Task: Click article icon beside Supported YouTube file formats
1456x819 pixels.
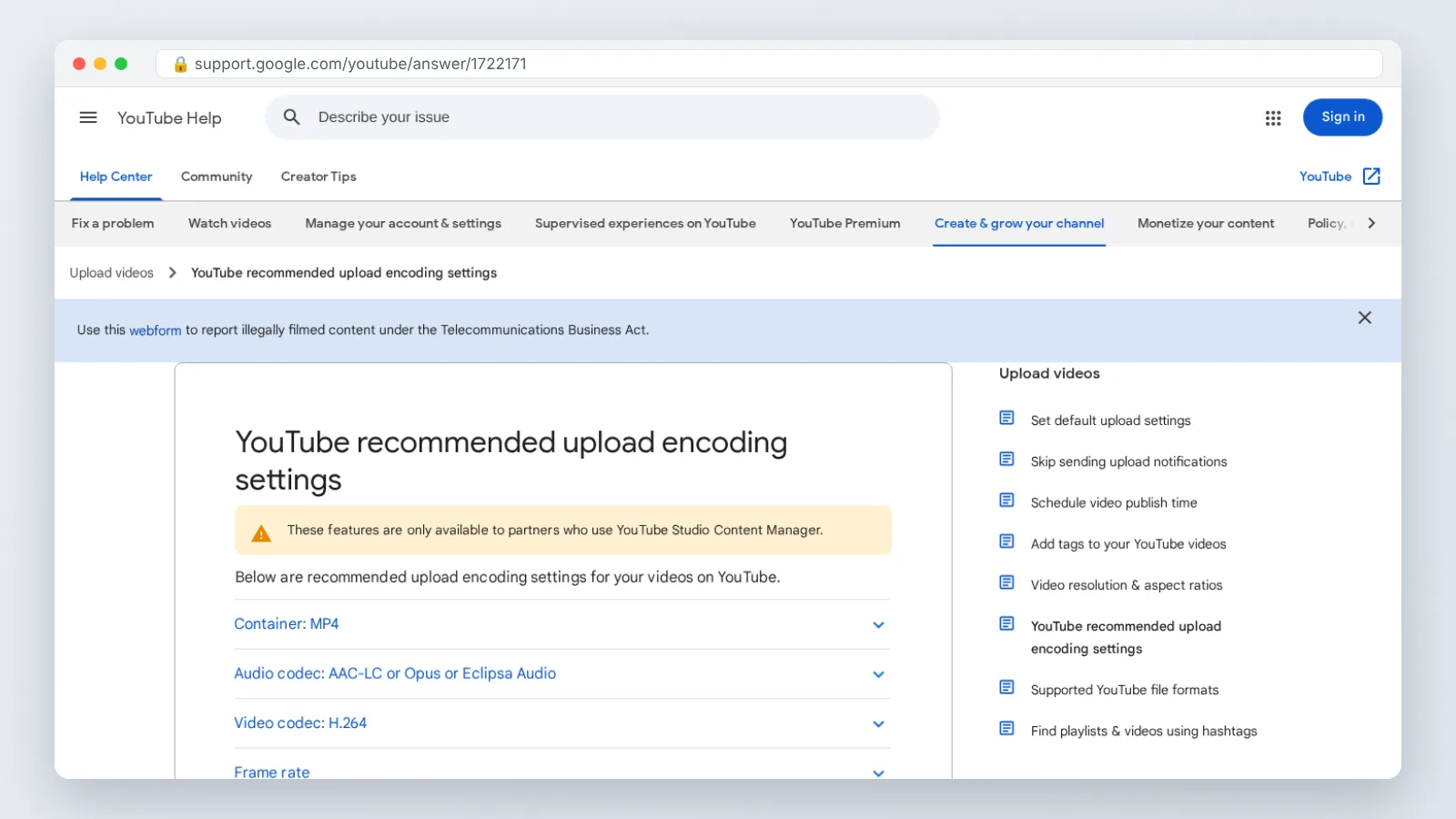Action: (1006, 687)
